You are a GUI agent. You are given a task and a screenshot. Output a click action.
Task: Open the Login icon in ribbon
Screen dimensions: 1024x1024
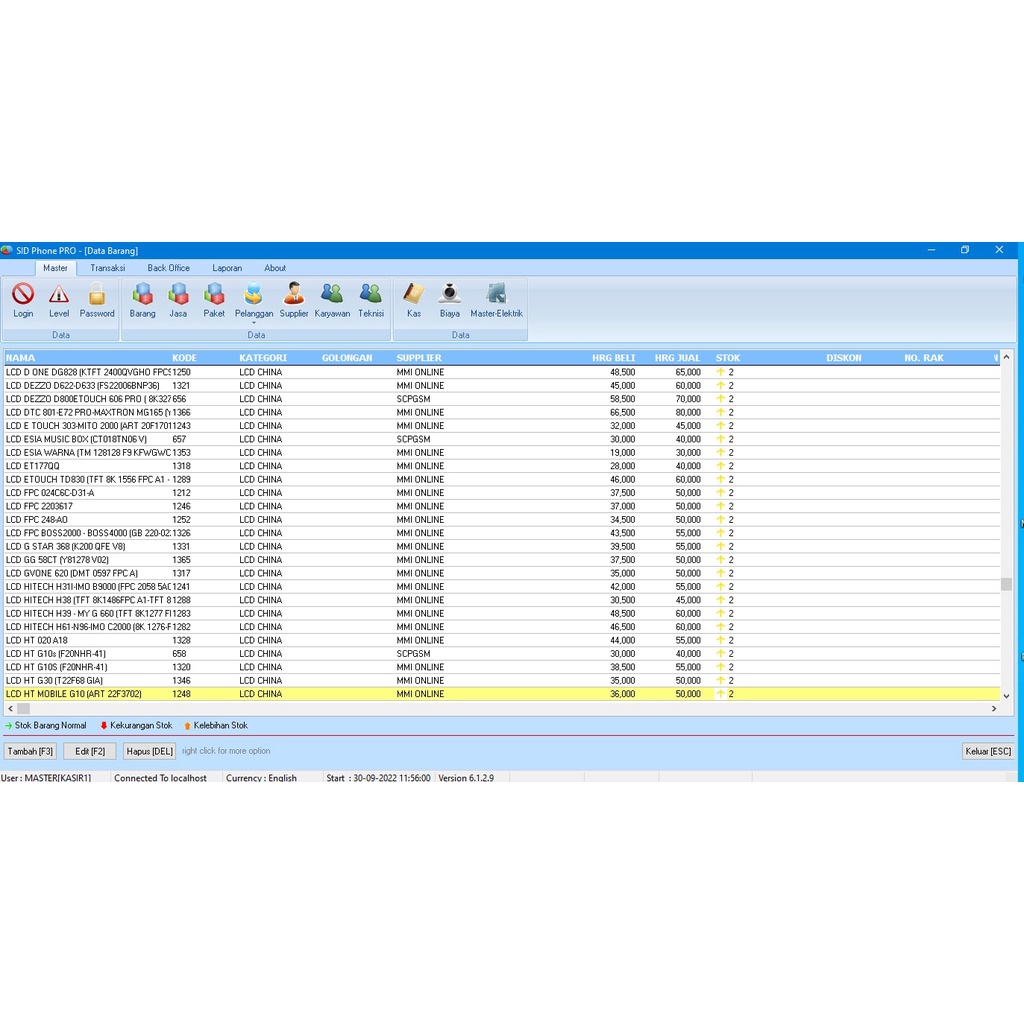click(23, 300)
